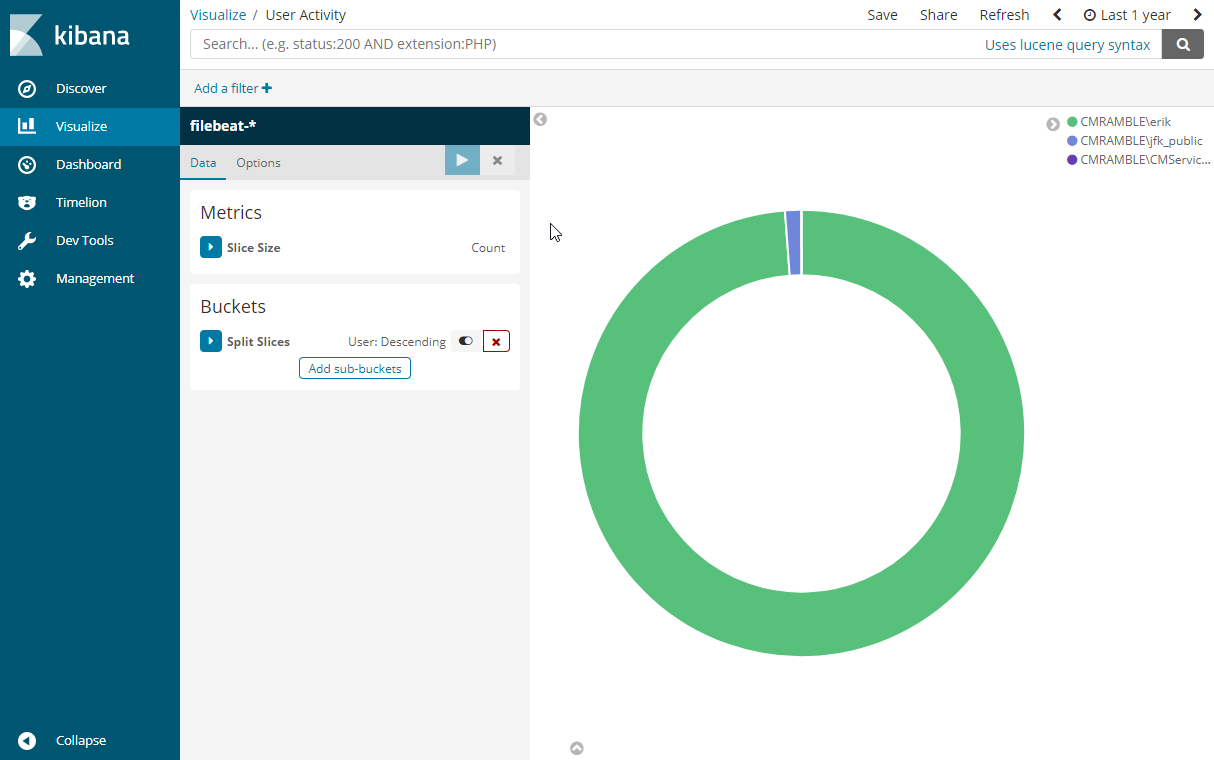Click the CMRAMBLE\erik green legend swatch
1214x760 pixels.
click(1072, 122)
